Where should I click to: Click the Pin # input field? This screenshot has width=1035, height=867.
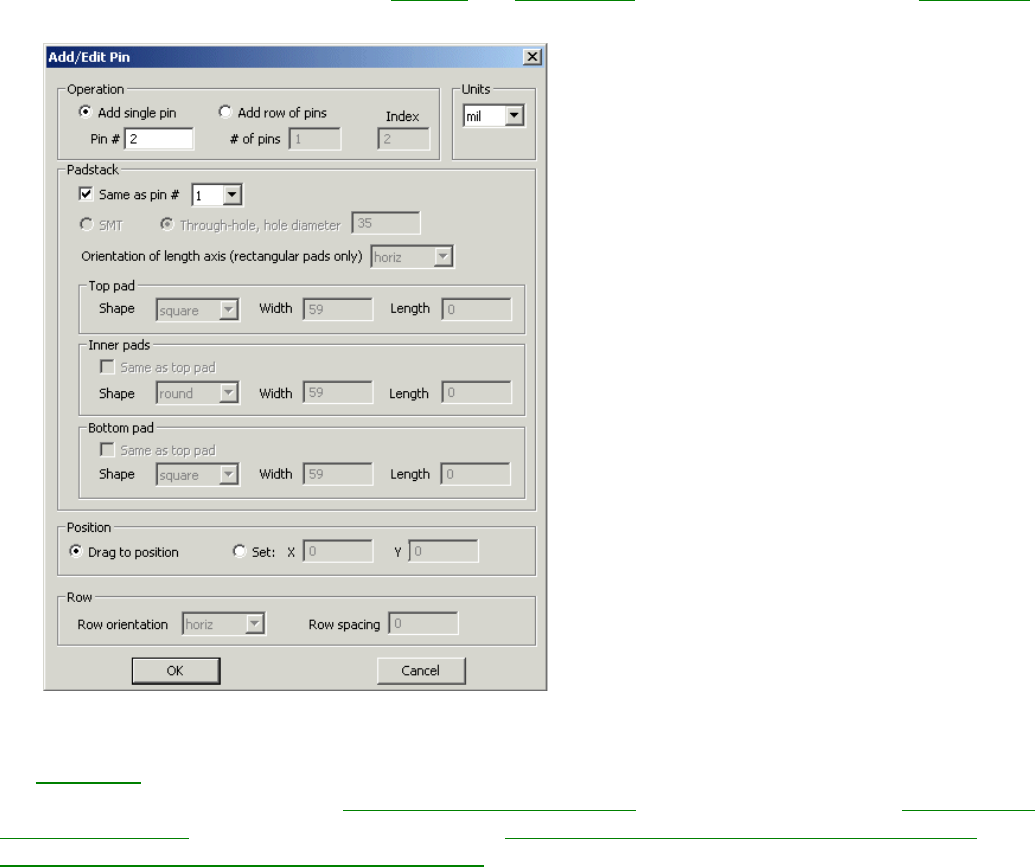(159, 139)
